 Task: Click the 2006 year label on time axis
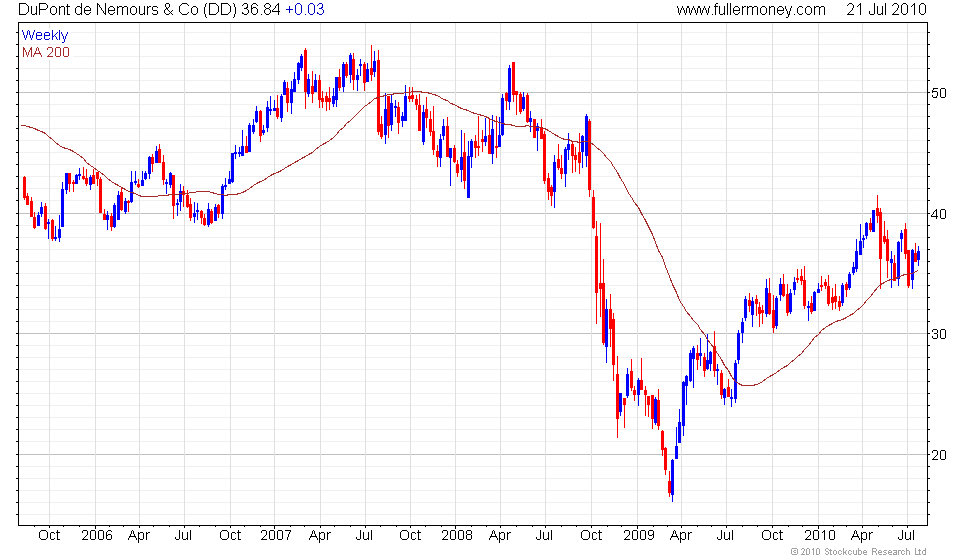pos(97,536)
